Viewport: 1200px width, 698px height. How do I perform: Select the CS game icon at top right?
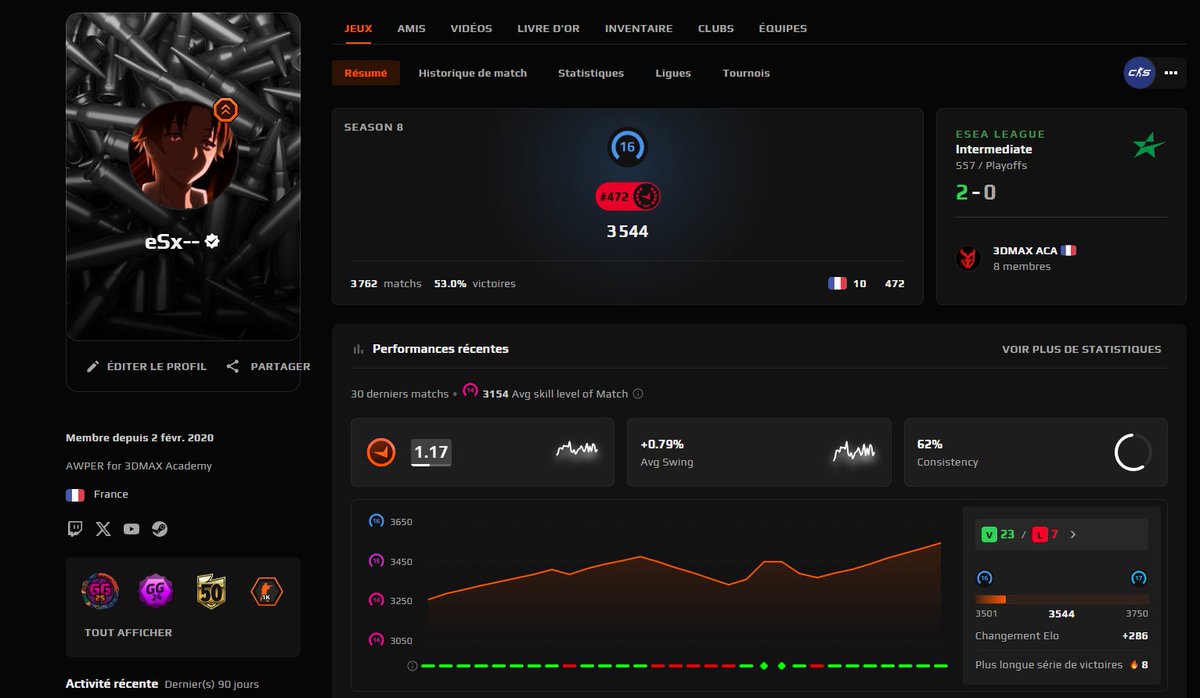tap(1139, 73)
